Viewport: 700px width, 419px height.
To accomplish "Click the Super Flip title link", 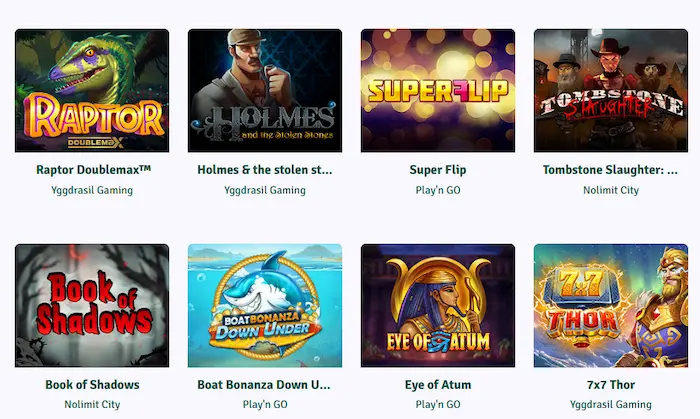I will click(x=438, y=170).
